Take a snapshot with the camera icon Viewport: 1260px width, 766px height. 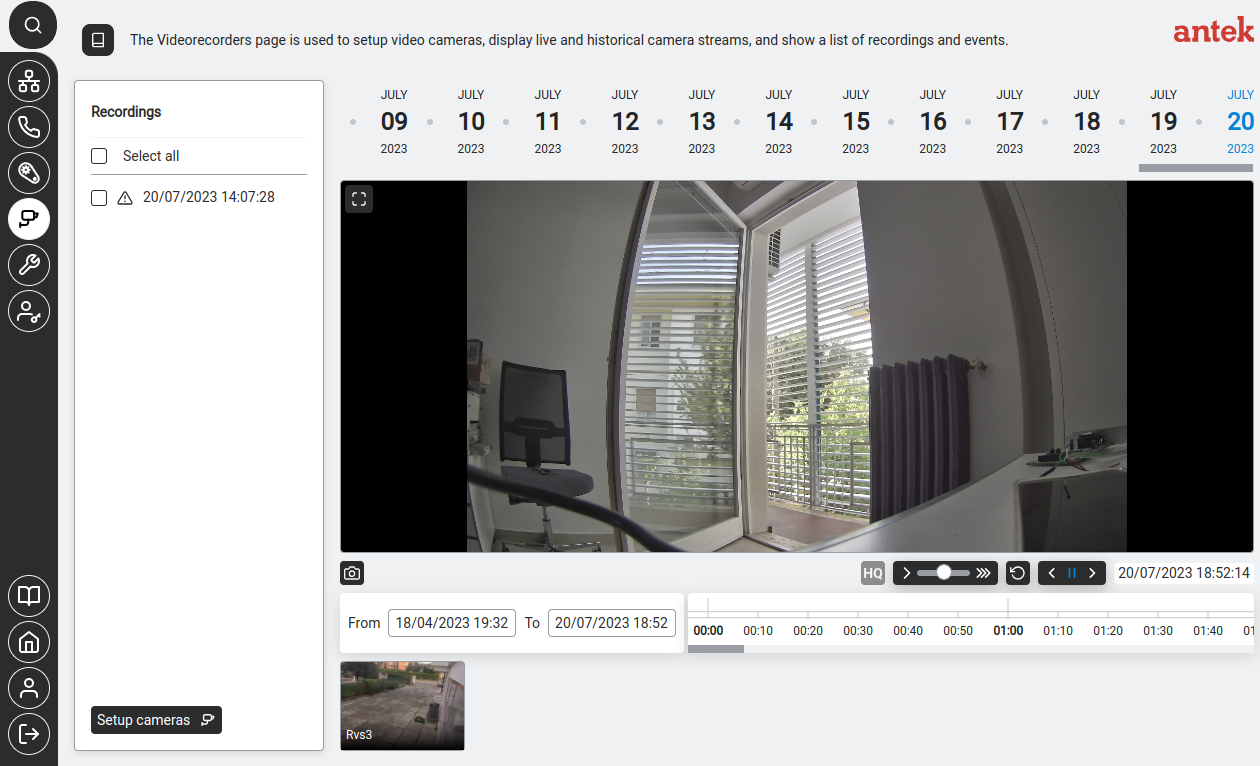pyautogui.click(x=352, y=573)
